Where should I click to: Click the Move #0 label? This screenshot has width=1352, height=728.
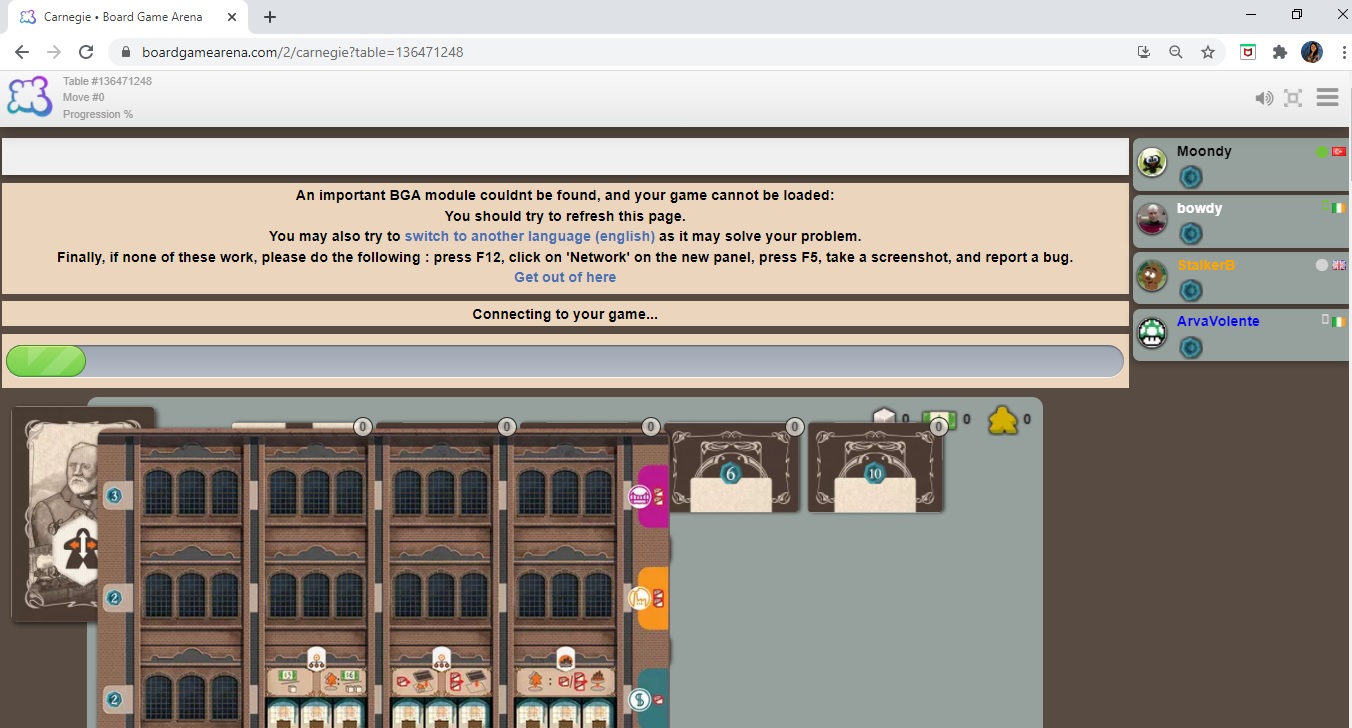point(83,97)
